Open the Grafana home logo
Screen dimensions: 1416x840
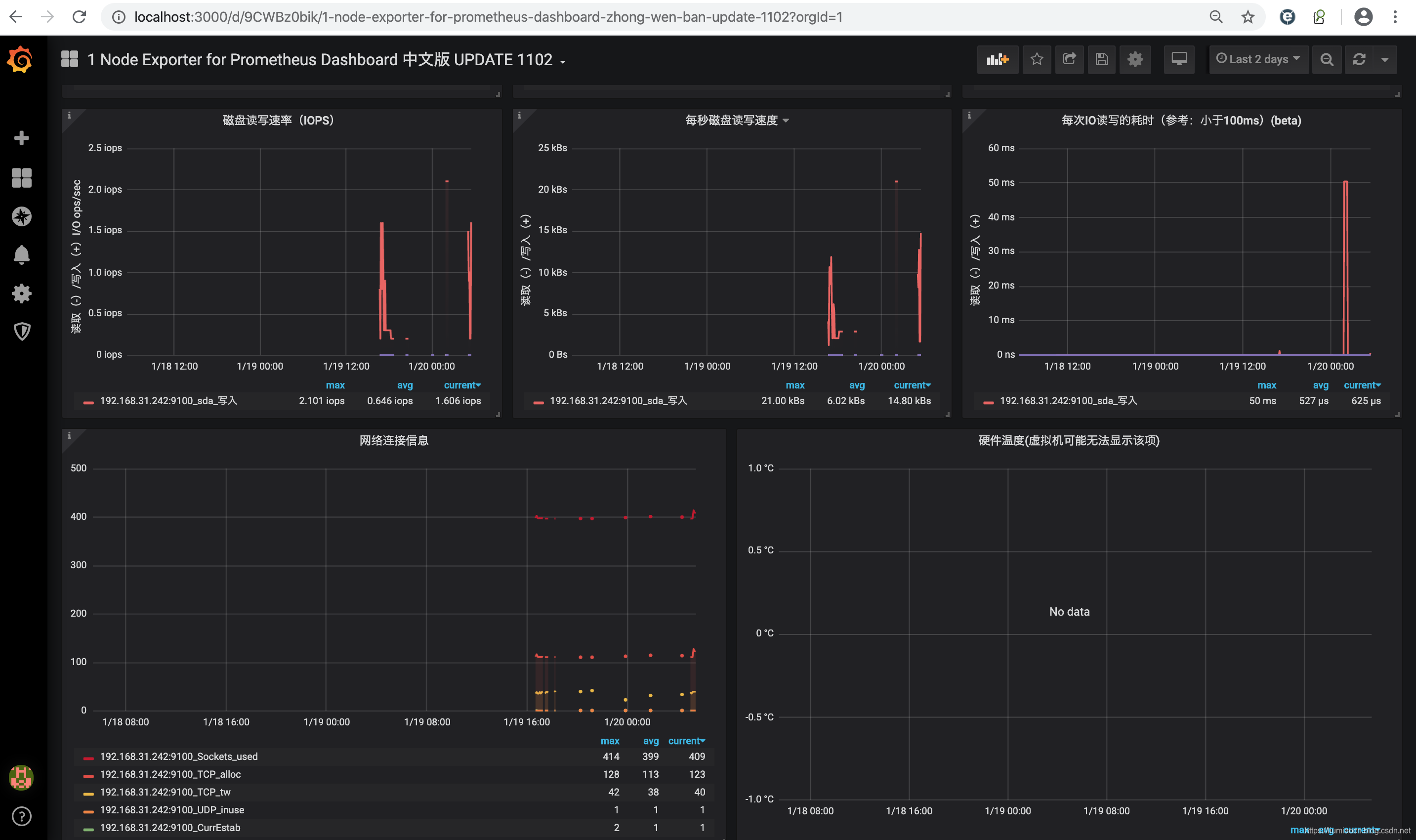(20, 59)
